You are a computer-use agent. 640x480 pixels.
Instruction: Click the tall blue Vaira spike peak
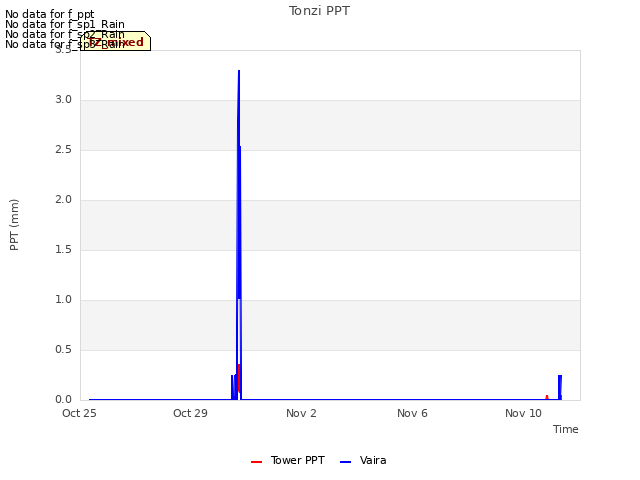[239, 72]
